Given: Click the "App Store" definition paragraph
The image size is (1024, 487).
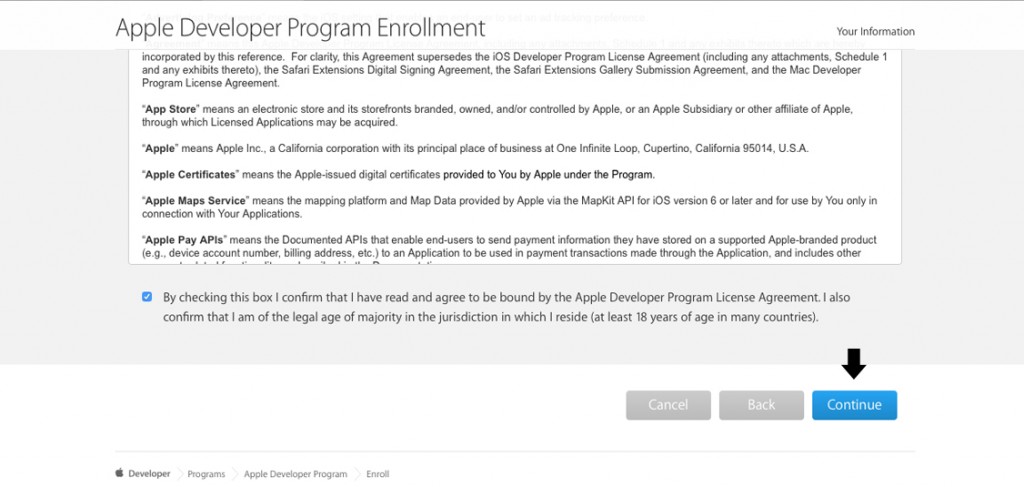Looking at the screenshot, I should (497, 116).
